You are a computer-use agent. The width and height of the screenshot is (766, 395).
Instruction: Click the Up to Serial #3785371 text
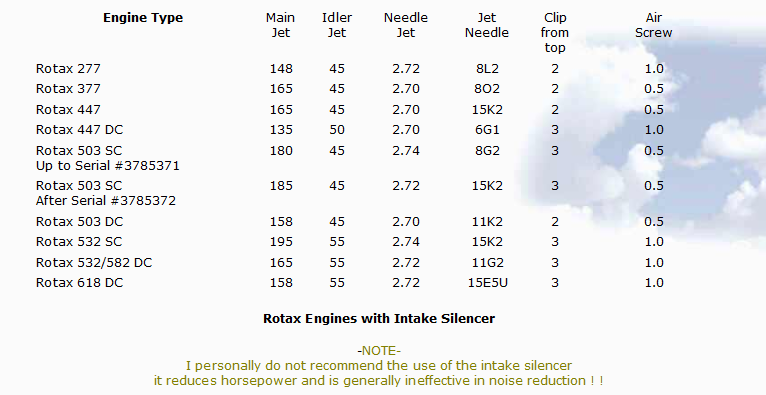click(107, 166)
